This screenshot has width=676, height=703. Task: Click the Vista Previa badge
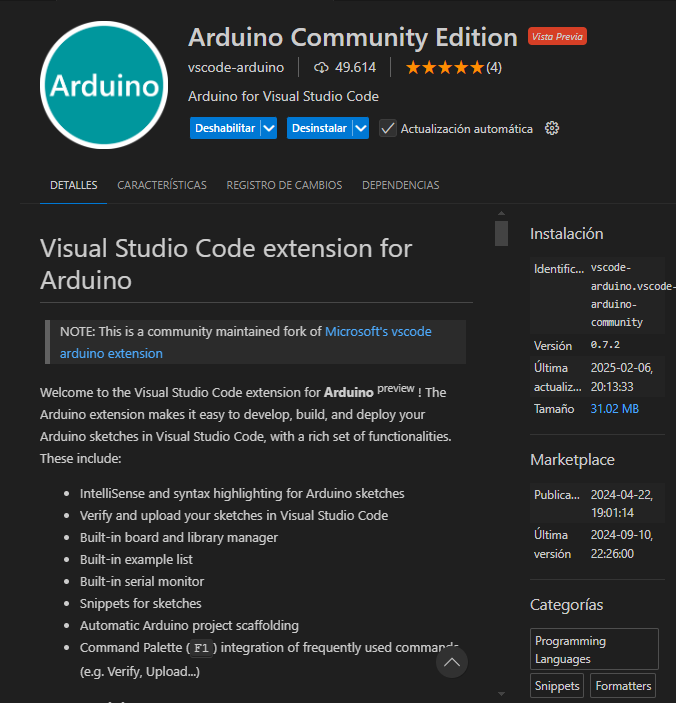click(557, 36)
